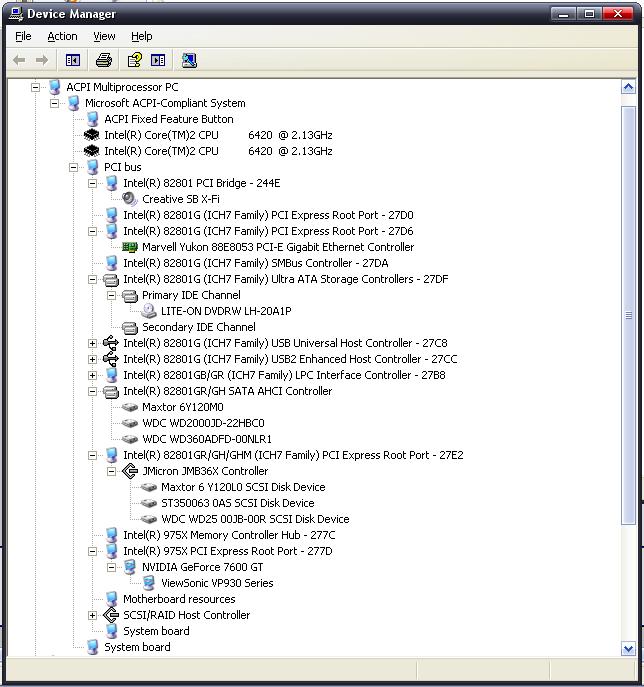Click the Maxtor 6Y120M0 disk icon
The height and width of the screenshot is (687, 644).
coord(130,407)
